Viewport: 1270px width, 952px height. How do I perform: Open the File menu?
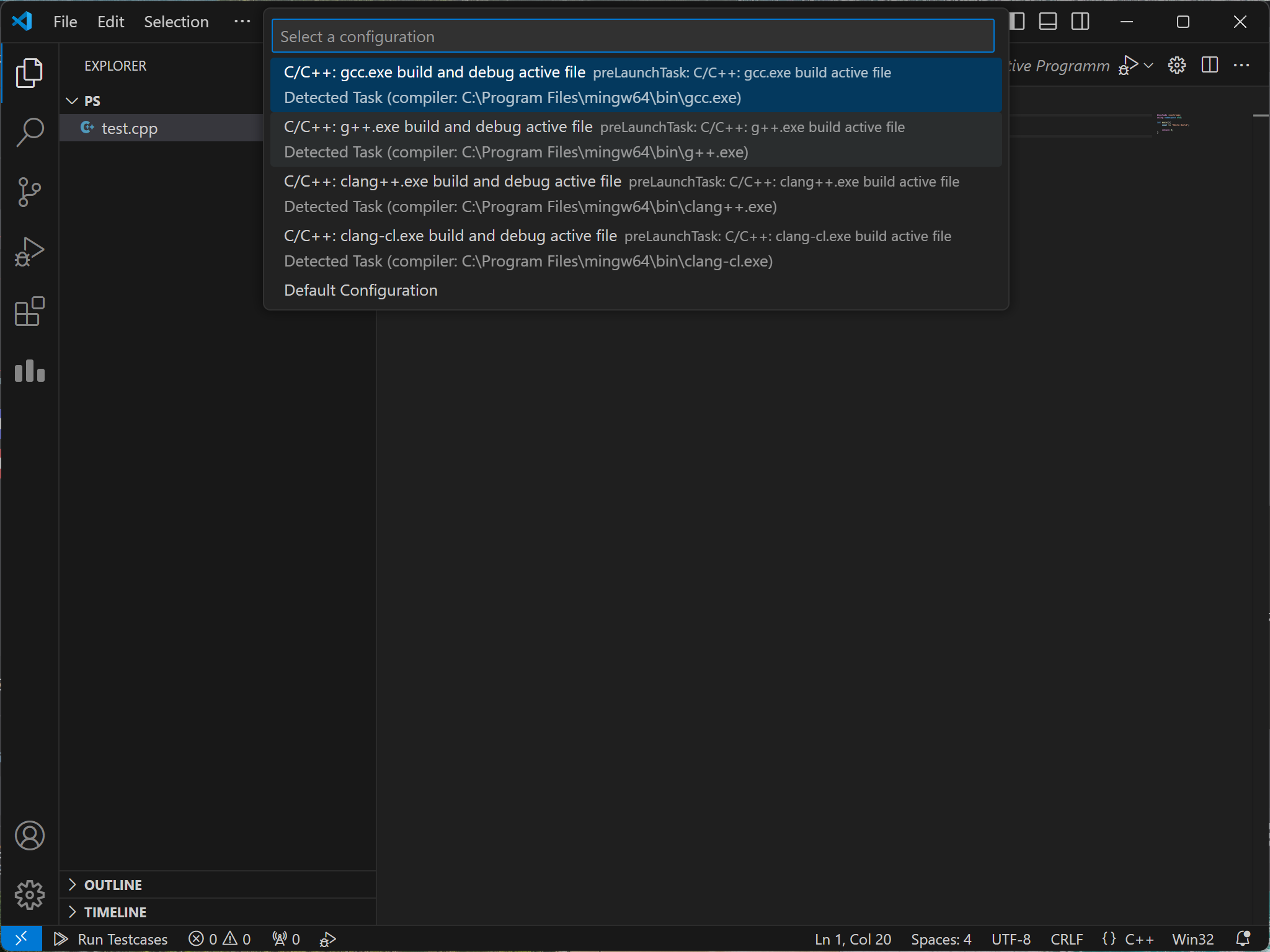tap(65, 22)
